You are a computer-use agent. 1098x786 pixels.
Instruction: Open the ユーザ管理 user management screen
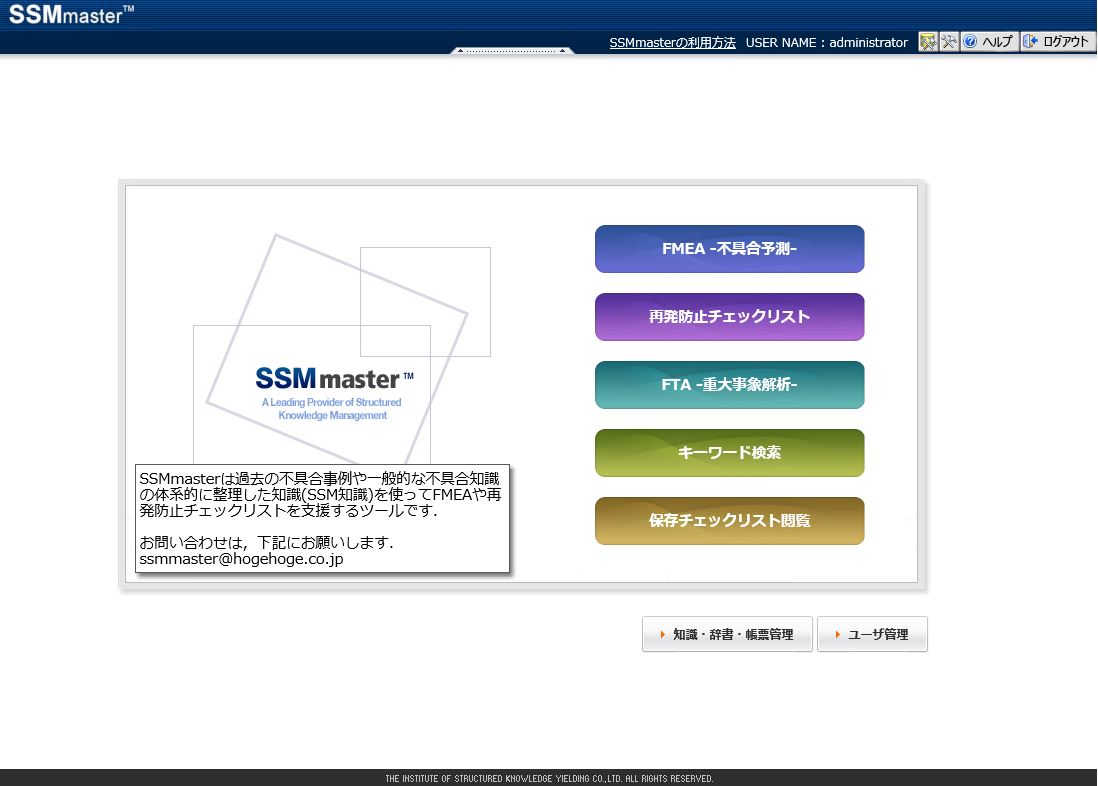[872, 634]
